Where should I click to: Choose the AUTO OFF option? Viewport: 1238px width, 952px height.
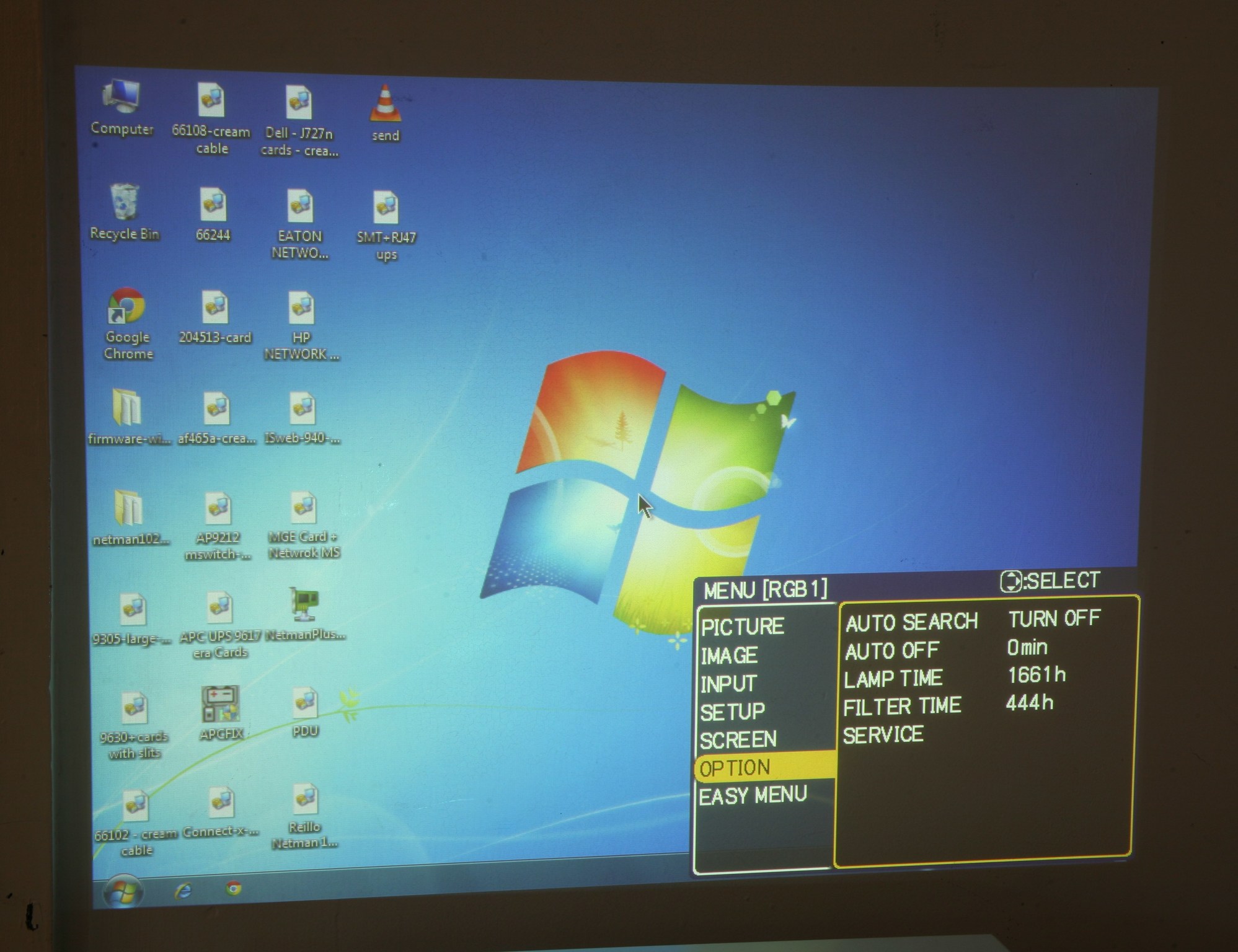point(892,651)
